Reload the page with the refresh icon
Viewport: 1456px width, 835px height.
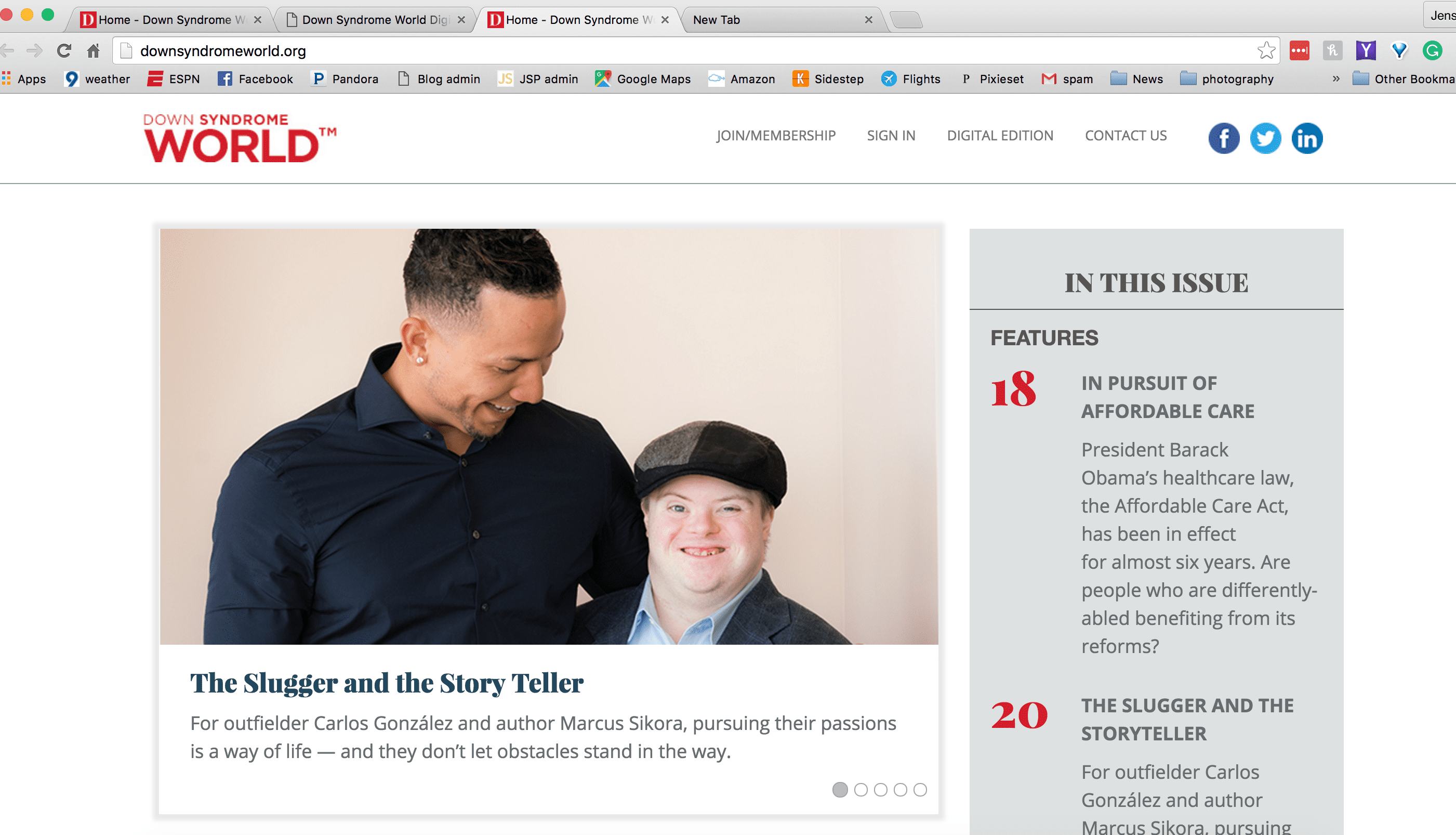(x=63, y=50)
